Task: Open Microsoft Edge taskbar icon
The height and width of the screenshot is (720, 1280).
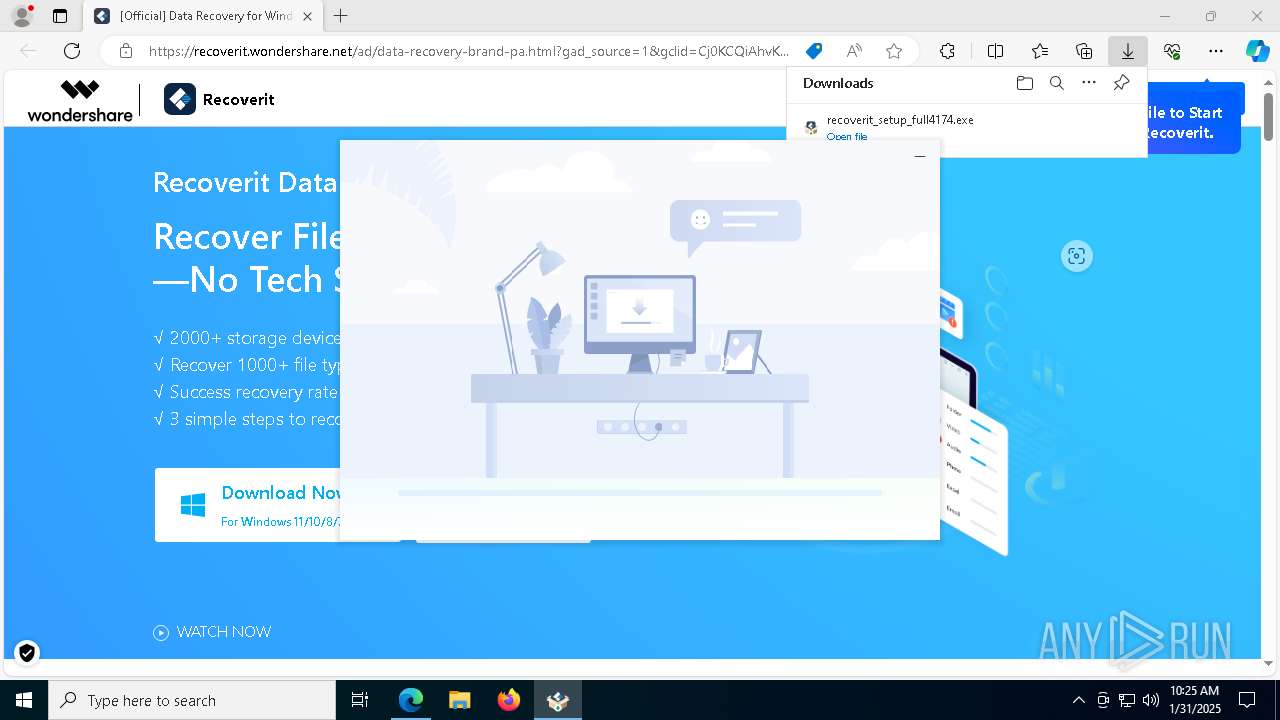Action: [x=411, y=700]
